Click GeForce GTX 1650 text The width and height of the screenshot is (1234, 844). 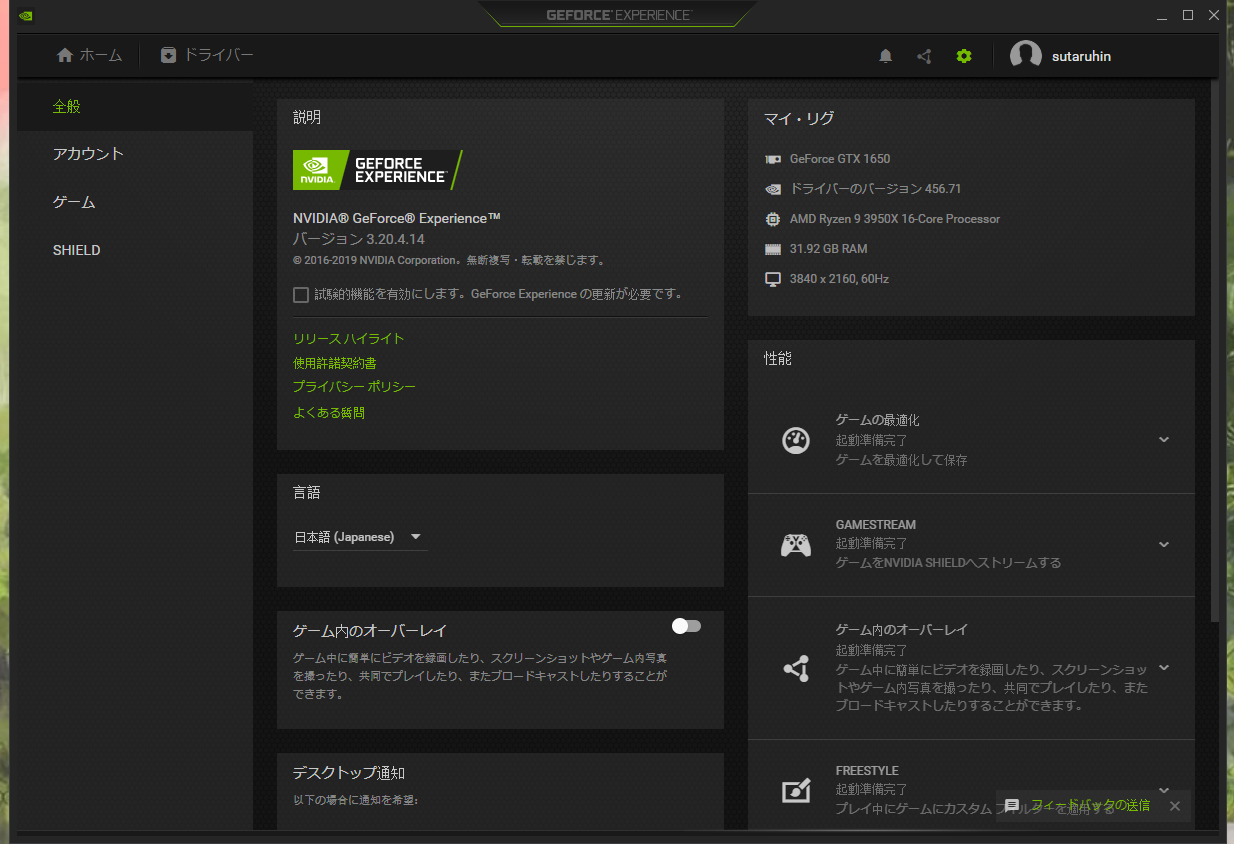[840, 159]
